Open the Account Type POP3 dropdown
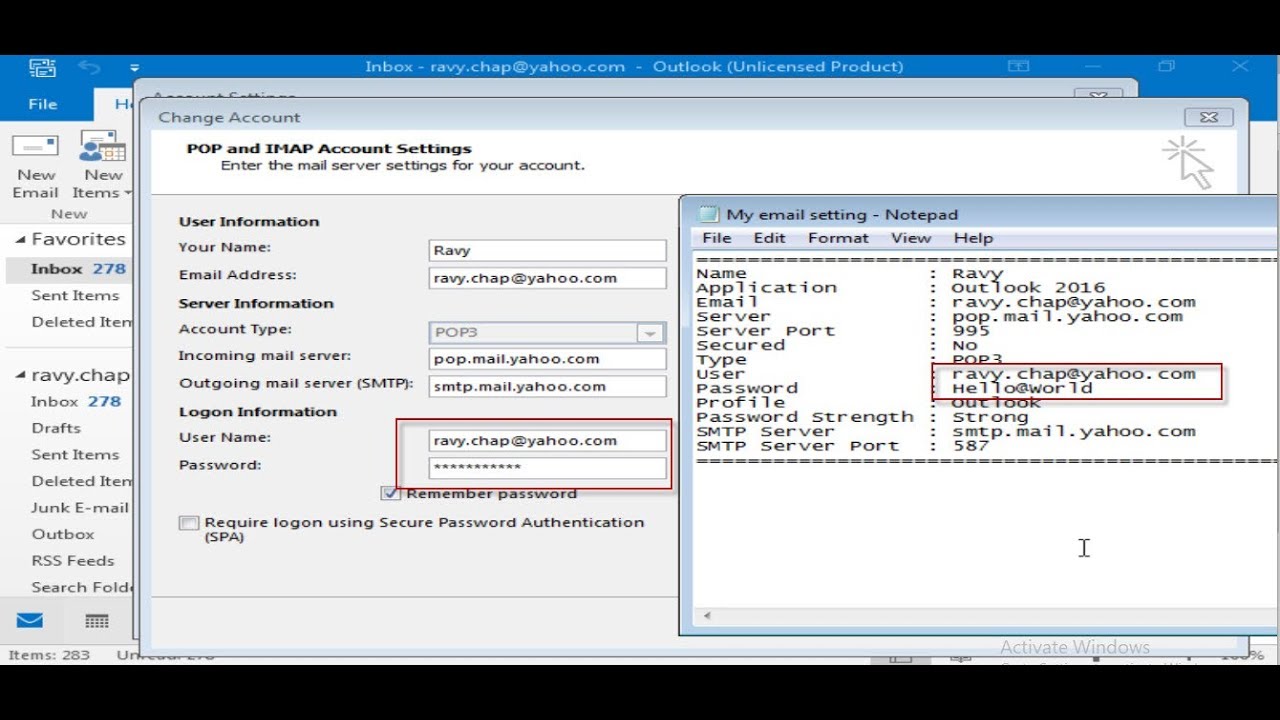This screenshot has width=1280, height=720. pyautogui.click(x=650, y=333)
